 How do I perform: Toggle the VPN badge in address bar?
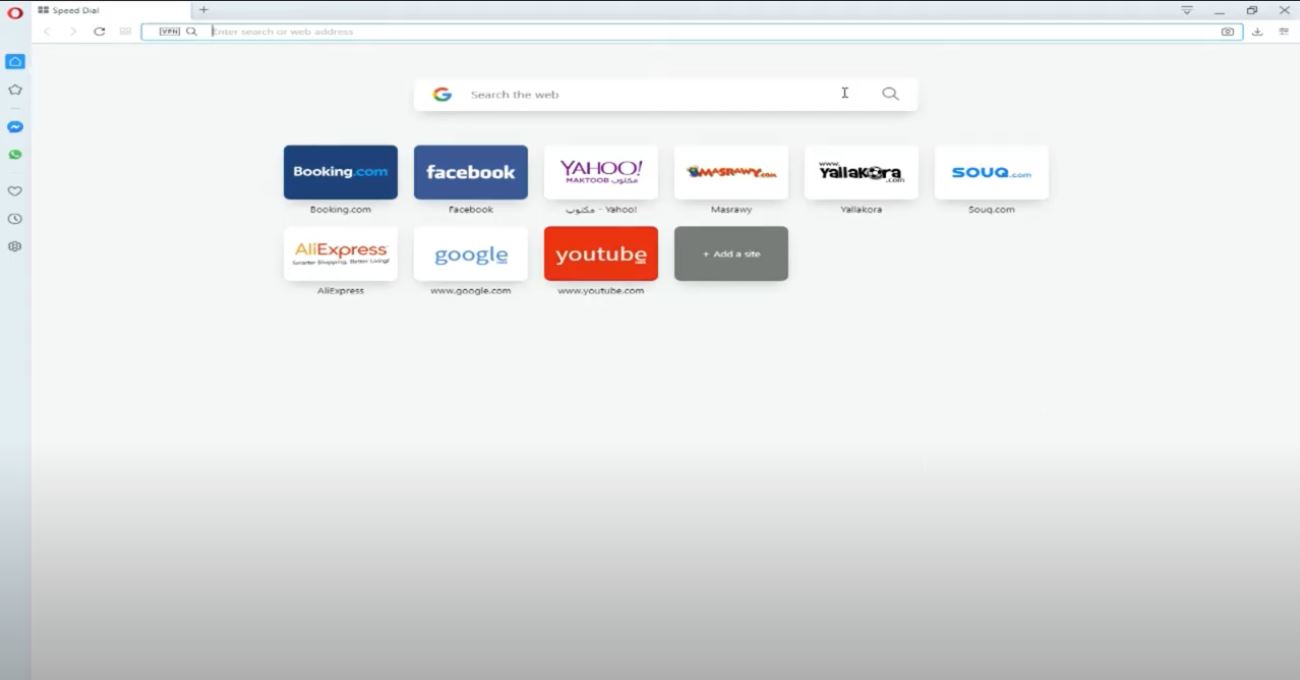(x=170, y=32)
